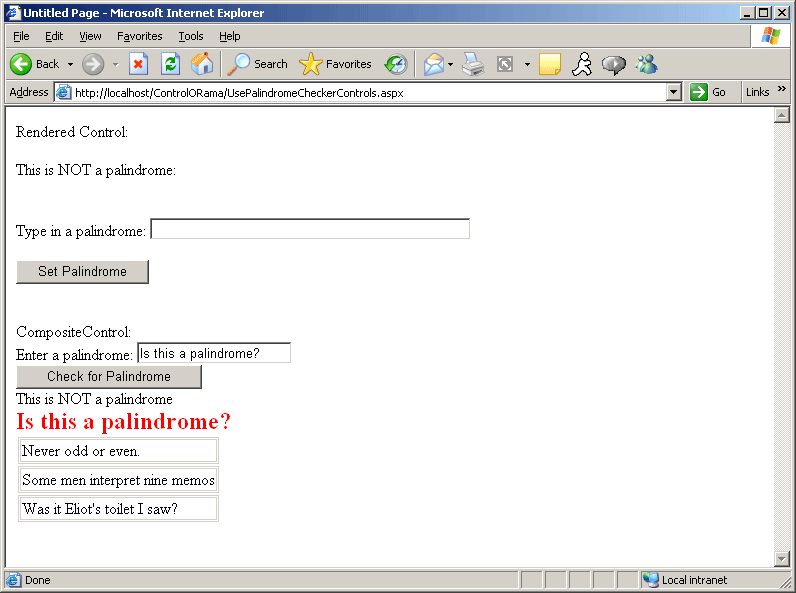Open the Discuss speech bubble icon
Screen dimensions: 796x593
click(614, 64)
